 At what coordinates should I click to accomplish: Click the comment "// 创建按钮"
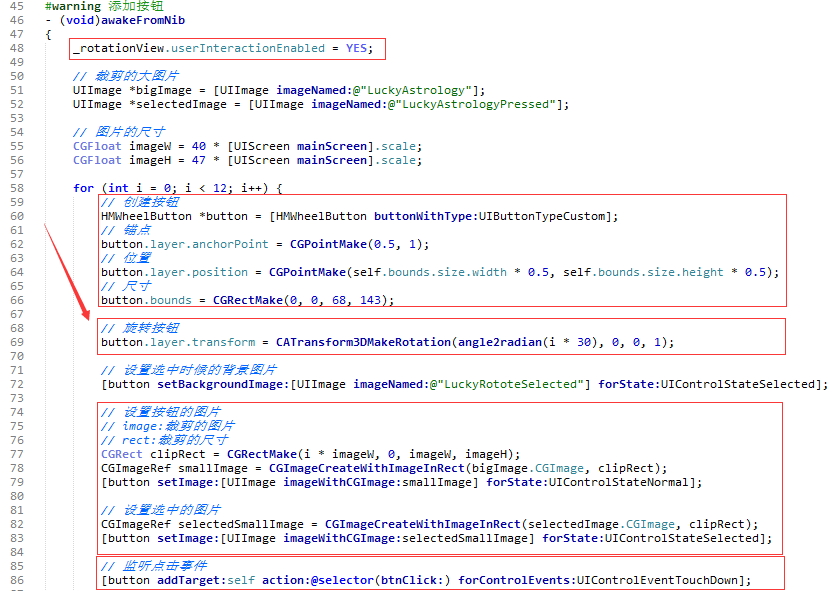[x=140, y=202]
